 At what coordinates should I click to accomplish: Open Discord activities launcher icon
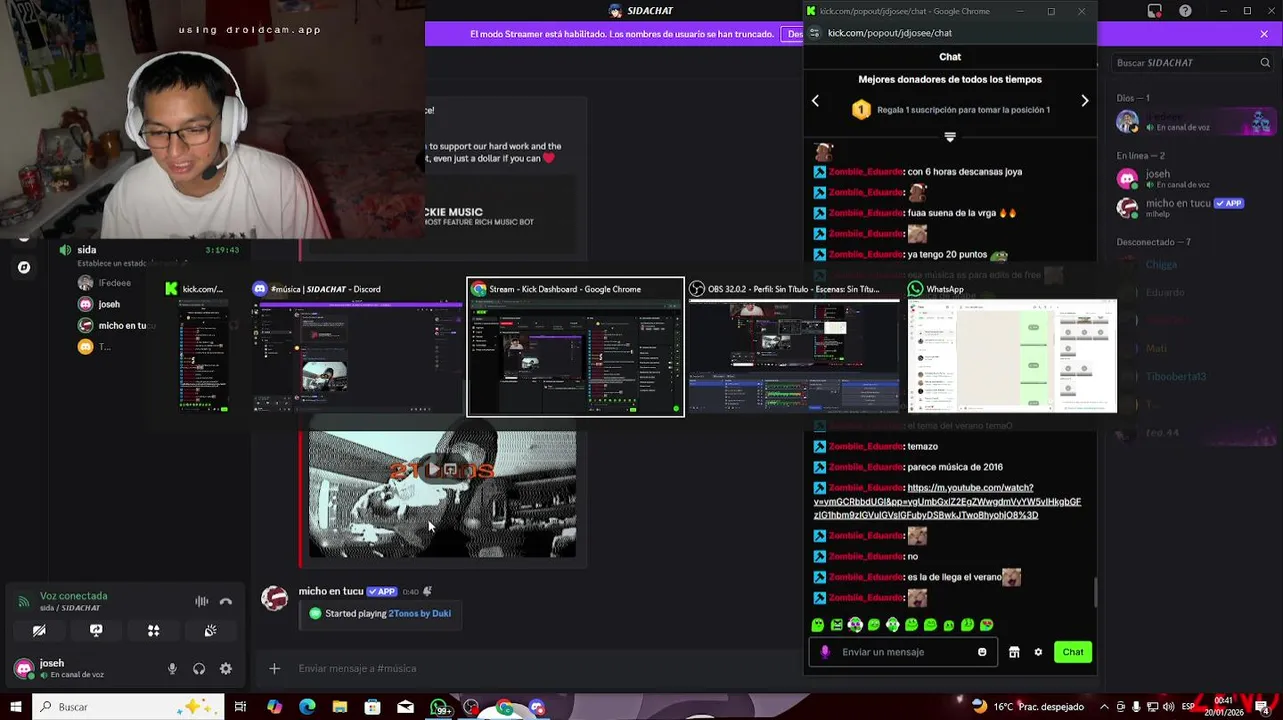pos(153,631)
